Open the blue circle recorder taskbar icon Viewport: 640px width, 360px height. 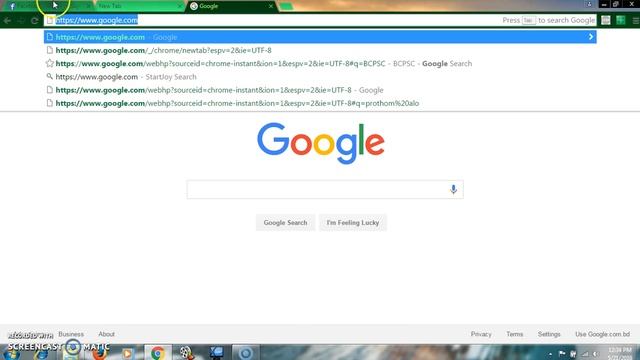245,353
